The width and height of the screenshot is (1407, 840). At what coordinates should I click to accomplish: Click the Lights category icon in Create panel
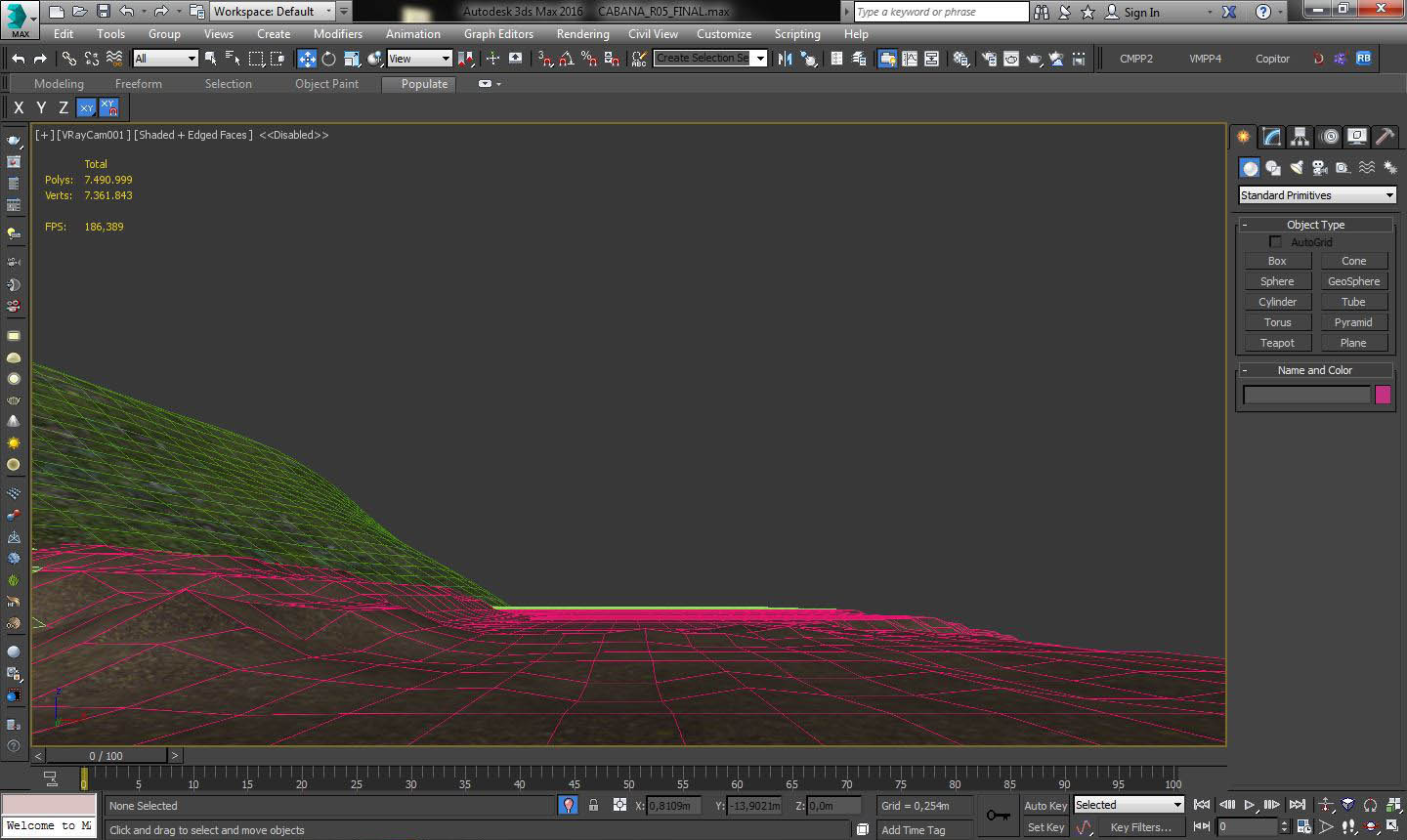1296,168
